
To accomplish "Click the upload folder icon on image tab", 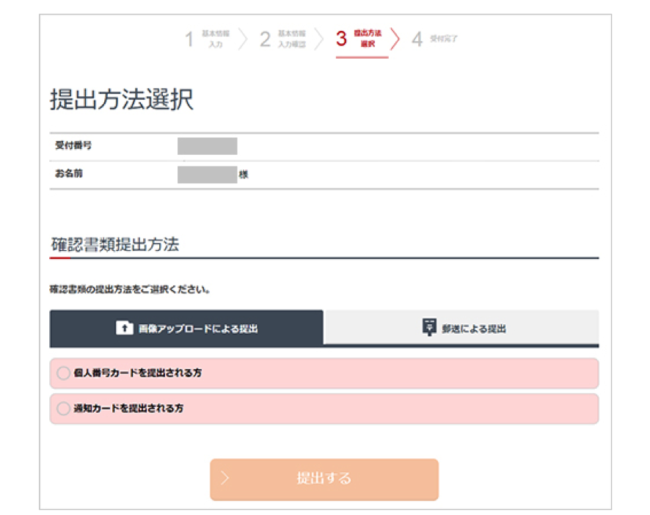I will 124,328.
